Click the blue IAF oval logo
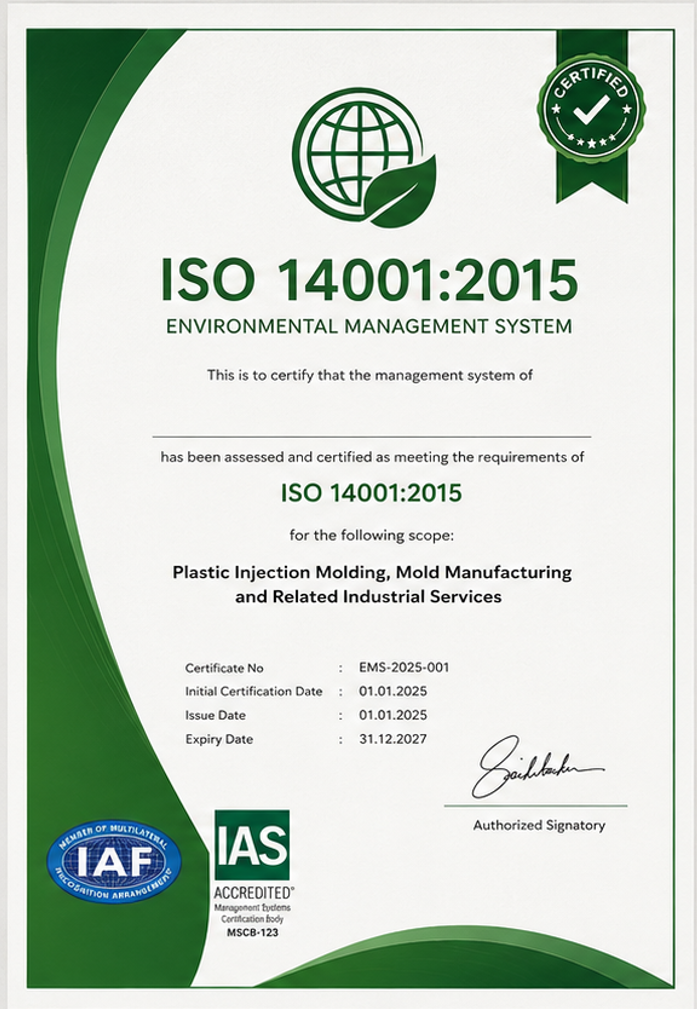Image resolution: width=697 pixels, height=1009 pixels. pyautogui.click(x=114, y=861)
